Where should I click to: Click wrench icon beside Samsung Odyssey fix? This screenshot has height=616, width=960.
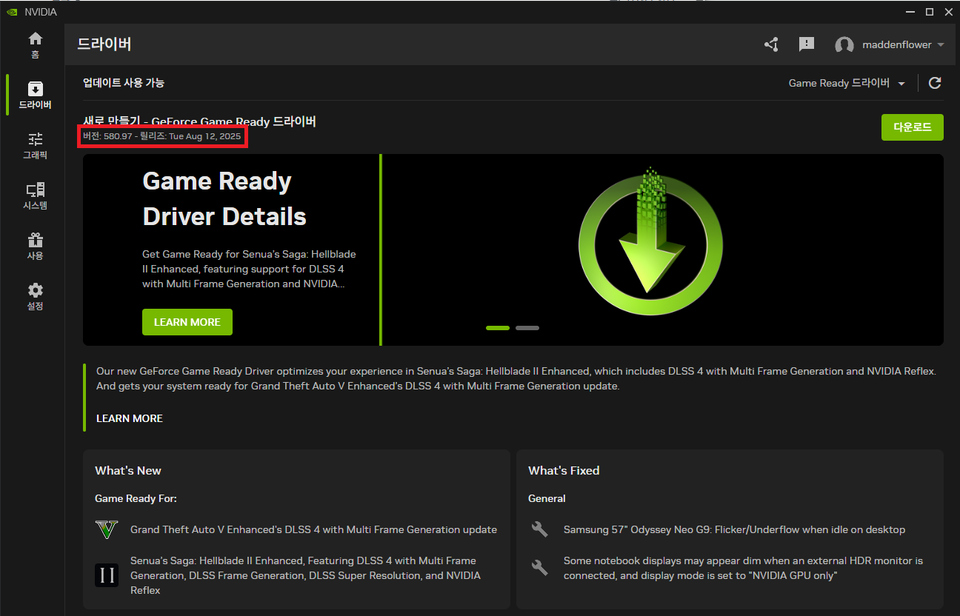(x=539, y=530)
